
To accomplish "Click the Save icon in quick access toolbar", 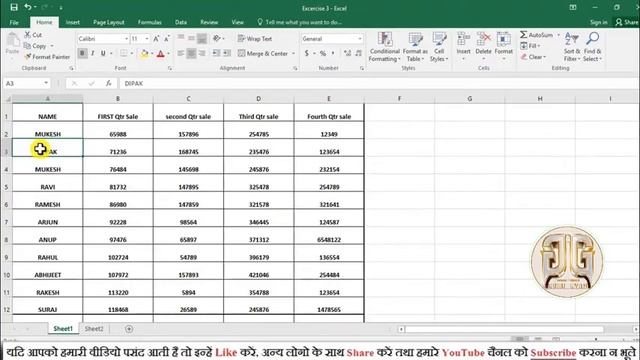I will 14,7.
